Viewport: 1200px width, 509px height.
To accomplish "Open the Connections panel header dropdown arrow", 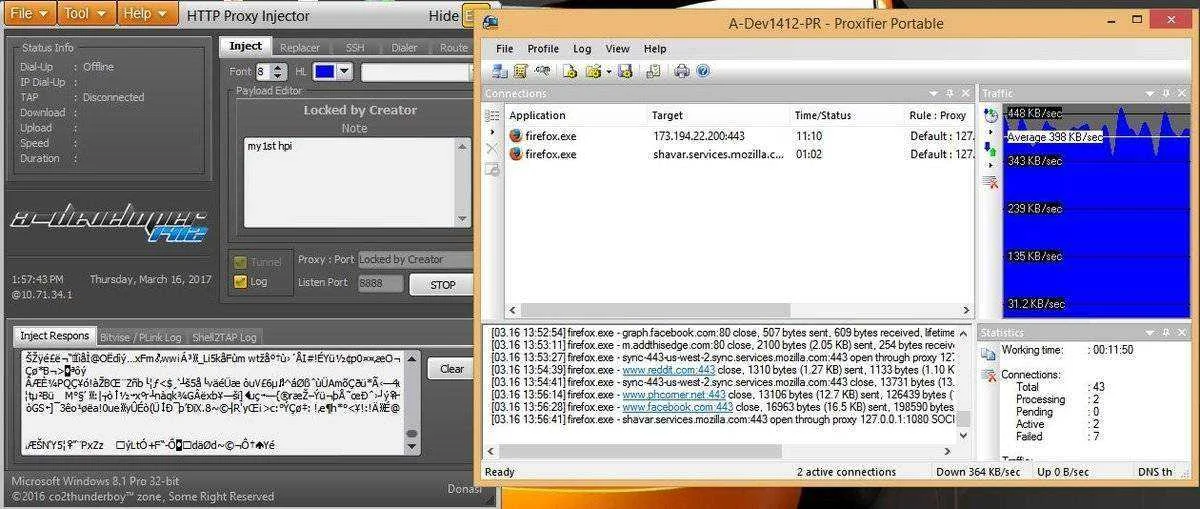I will tap(933, 93).
